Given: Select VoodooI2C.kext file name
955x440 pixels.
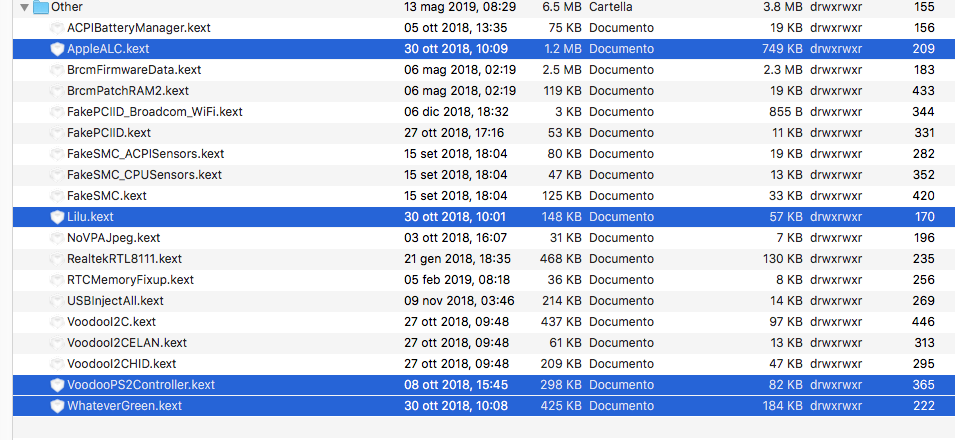Looking at the screenshot, I should (x=111, y=322).
